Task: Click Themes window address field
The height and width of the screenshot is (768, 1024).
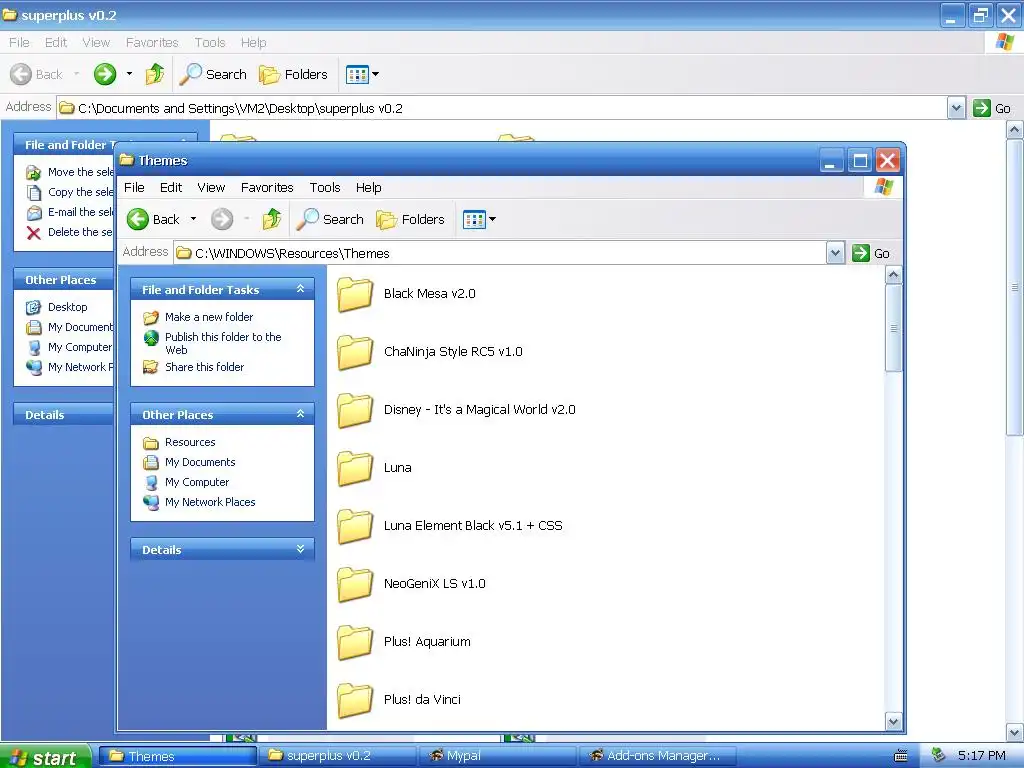Action: click(x=500, y=253)
